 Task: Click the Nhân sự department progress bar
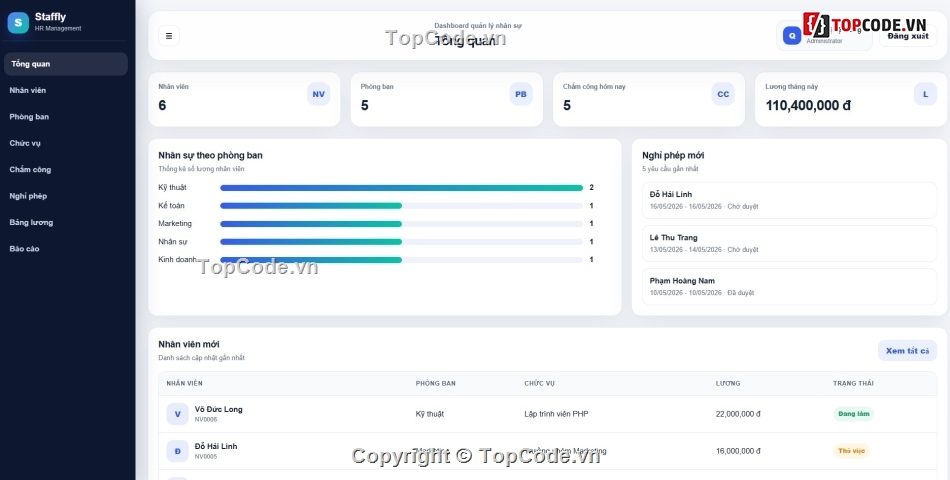point(401,242)
